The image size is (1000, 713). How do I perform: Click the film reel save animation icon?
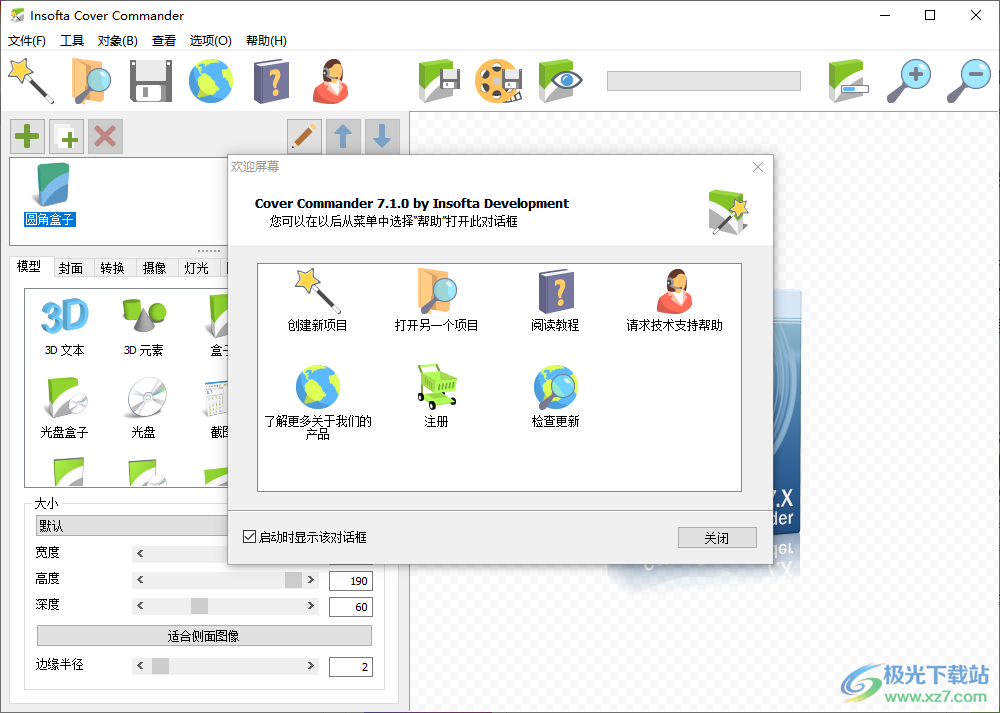[499, 81]
